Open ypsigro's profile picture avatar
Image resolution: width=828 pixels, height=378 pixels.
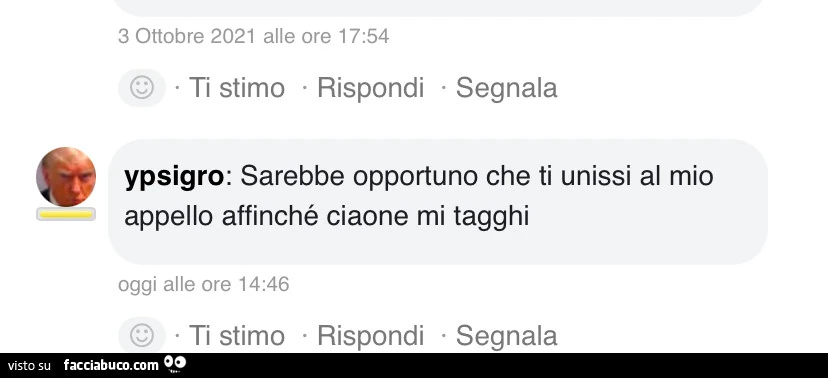tap(66, 177)
